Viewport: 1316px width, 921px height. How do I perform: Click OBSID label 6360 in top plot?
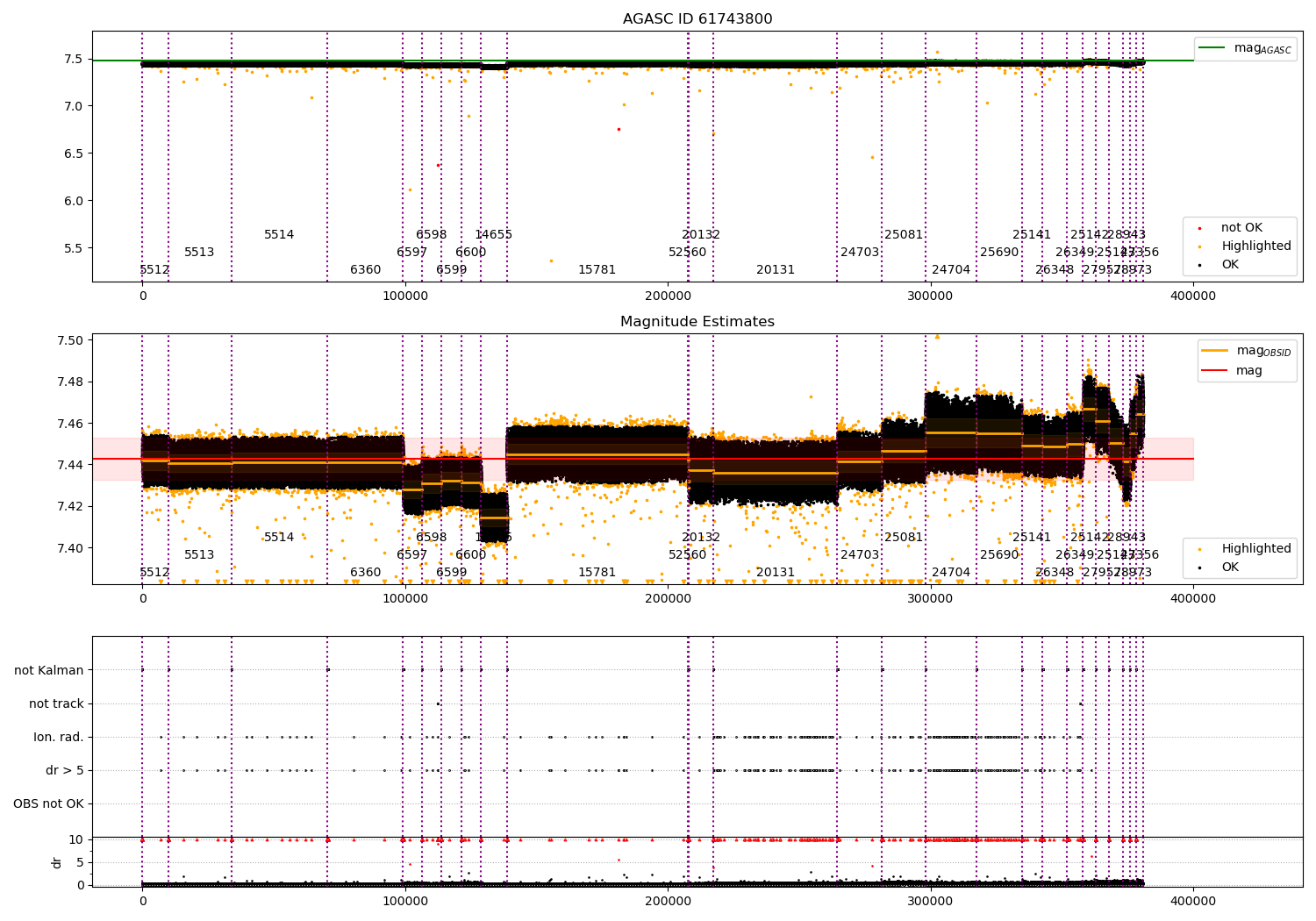(366, 269)
